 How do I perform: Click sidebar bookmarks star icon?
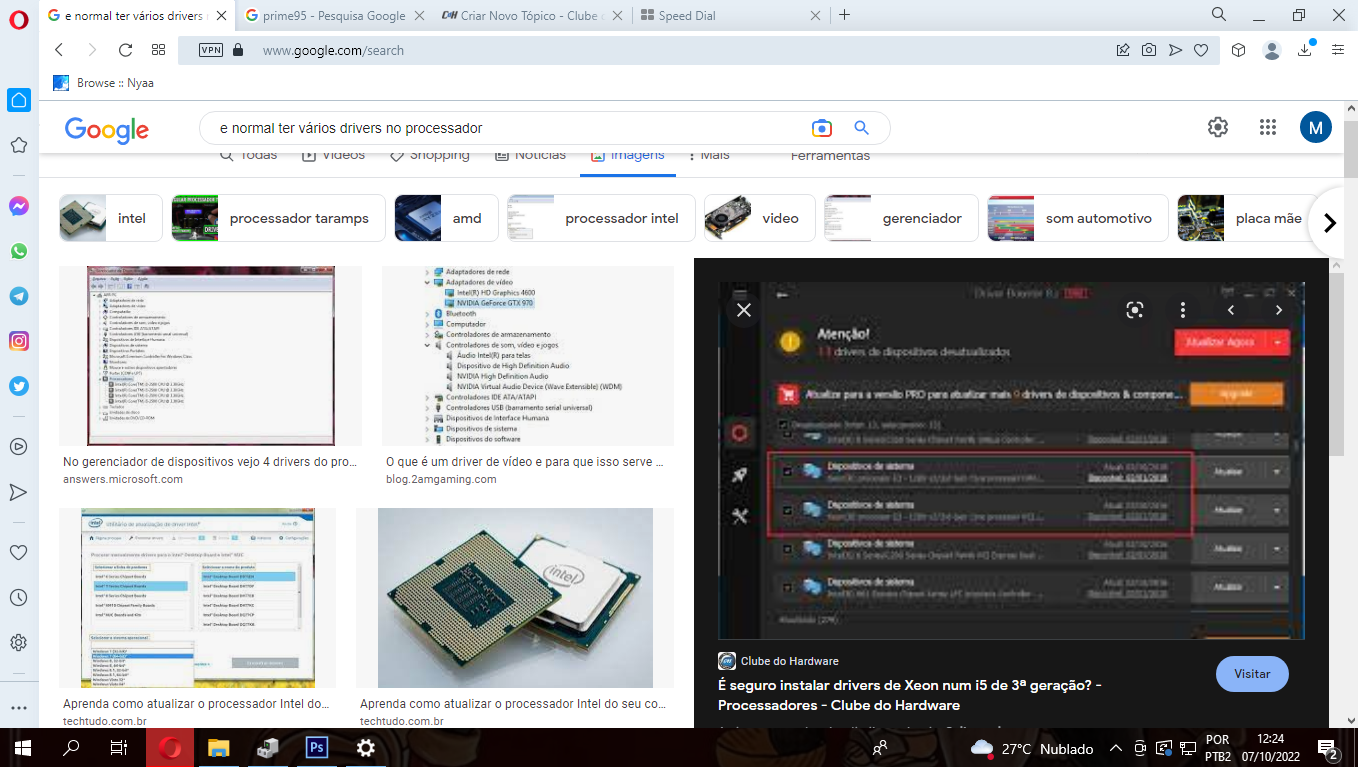[18, 145]
